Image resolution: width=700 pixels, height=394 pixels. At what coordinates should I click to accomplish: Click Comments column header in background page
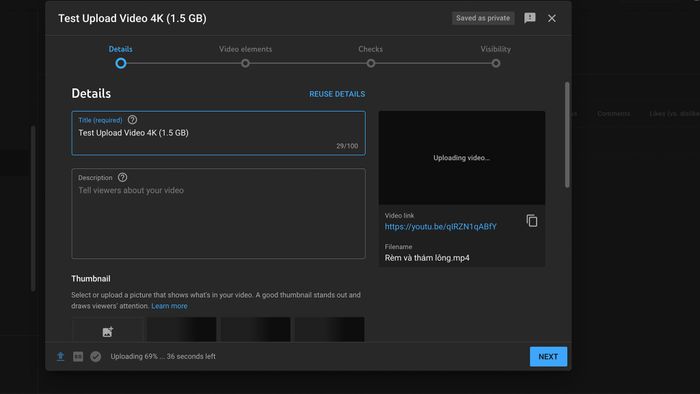(x=613, y=114)
